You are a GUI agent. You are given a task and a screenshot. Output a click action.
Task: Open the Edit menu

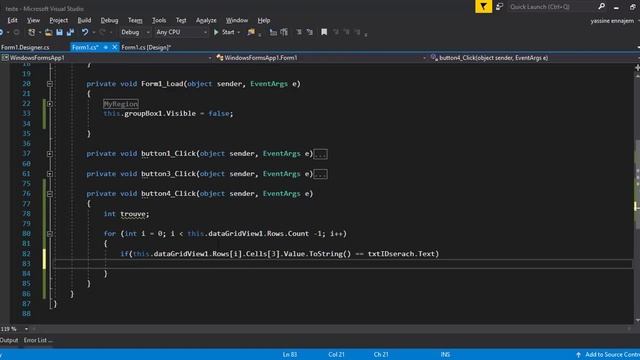(x=13, y=20)
